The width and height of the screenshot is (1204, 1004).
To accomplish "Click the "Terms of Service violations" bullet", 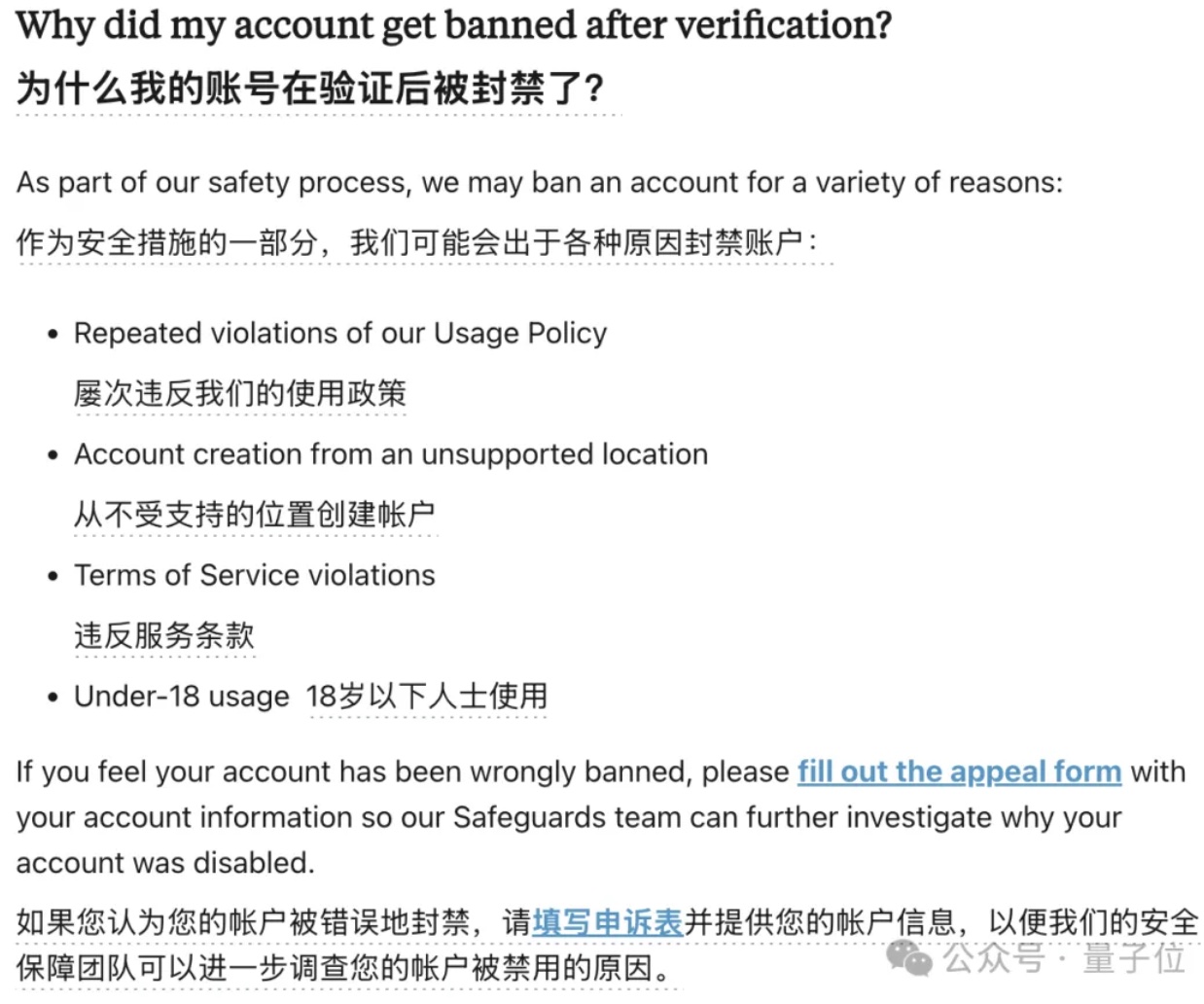I will 255,575.
